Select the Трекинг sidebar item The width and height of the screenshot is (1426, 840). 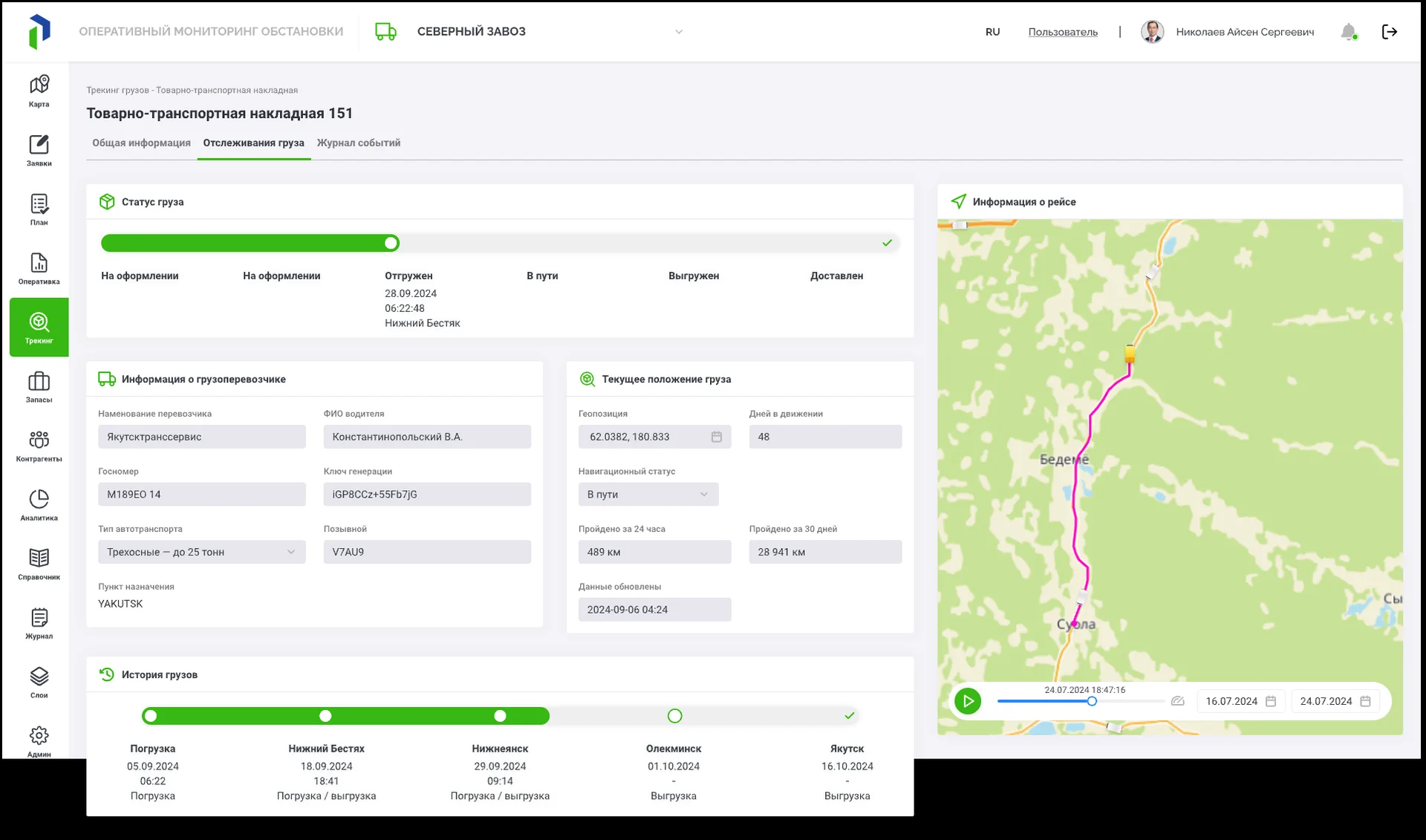click(x=39, y=328)
